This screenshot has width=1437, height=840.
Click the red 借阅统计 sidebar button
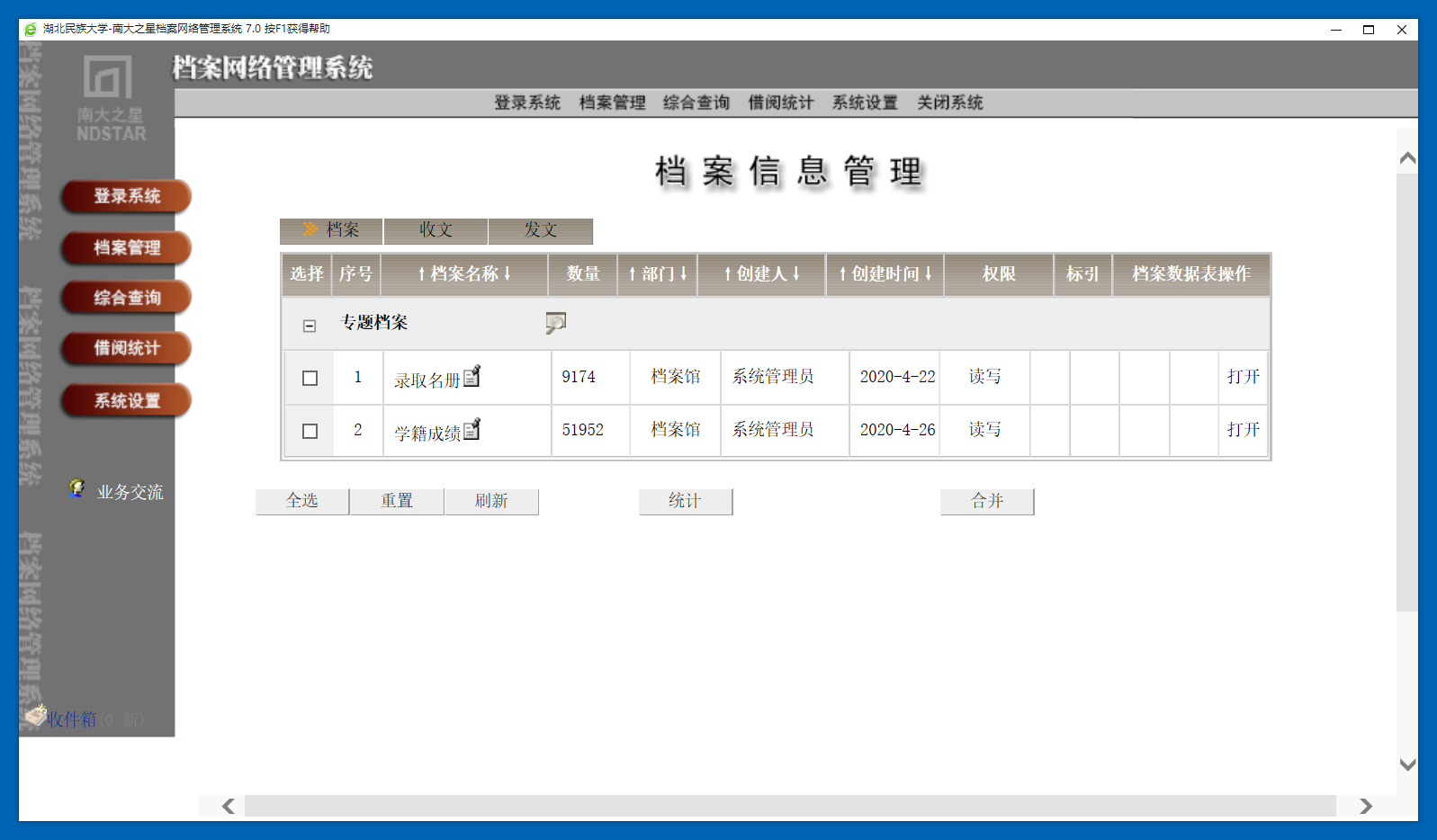(126, 348)
